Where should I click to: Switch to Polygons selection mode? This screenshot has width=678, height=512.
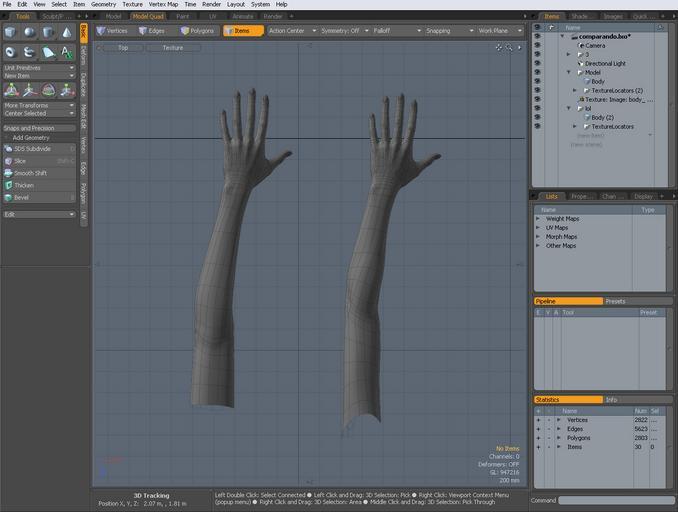pyautogui.click(x=197, y=31)
